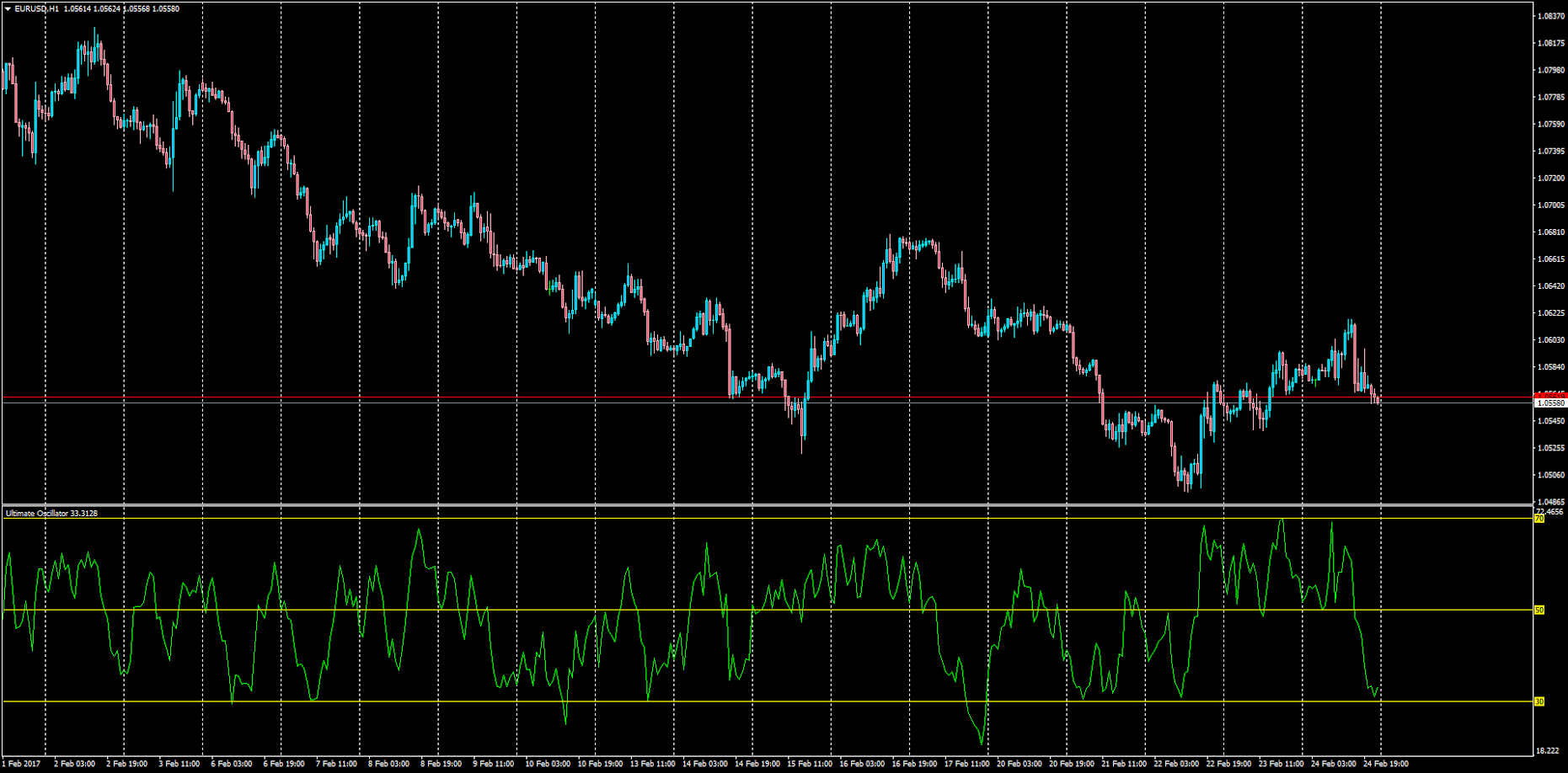Click the 24 Feb 19:00 time label

1385,764
